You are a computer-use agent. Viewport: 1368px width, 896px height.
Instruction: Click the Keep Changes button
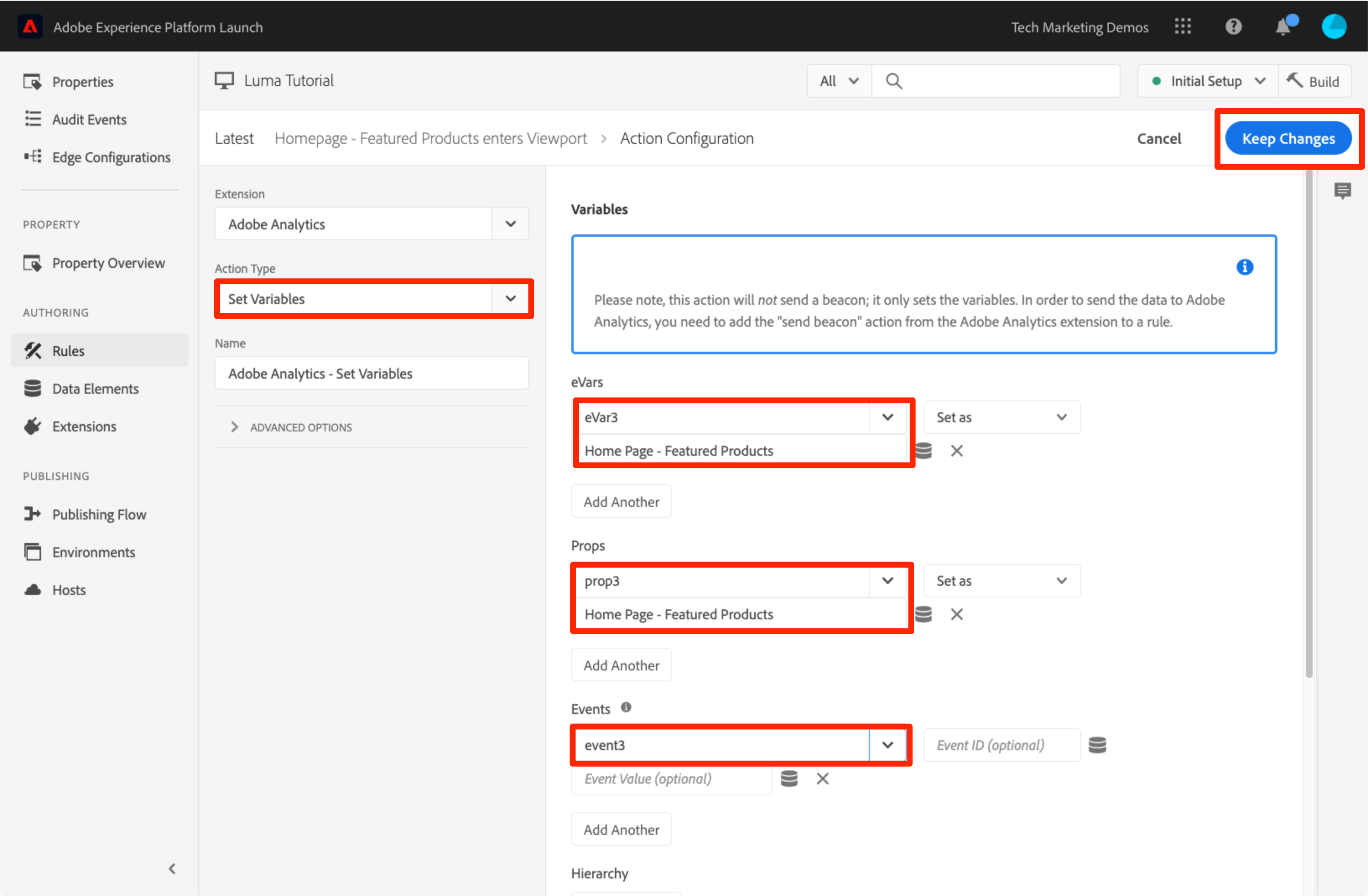pyautogui.click(x=1288, y=139)
